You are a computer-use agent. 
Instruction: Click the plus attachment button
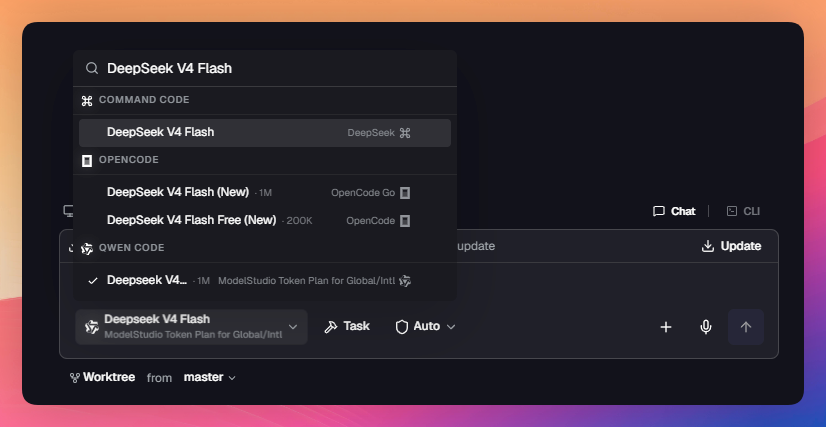tap(666, 327)
